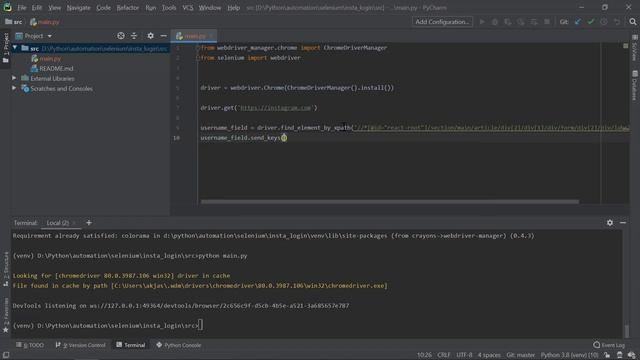Select main.py in the project tree

click(x=46, y=58)
